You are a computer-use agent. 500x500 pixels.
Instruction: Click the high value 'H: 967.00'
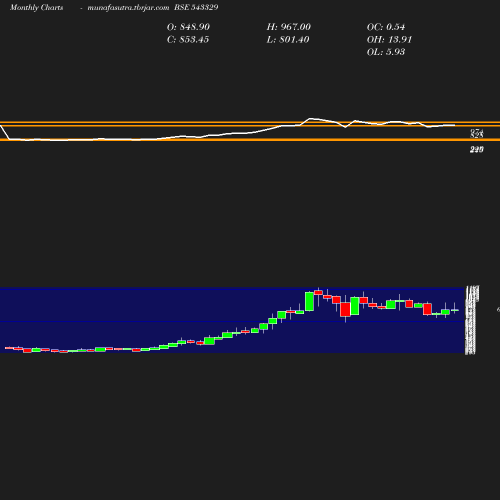pos(289,27)
